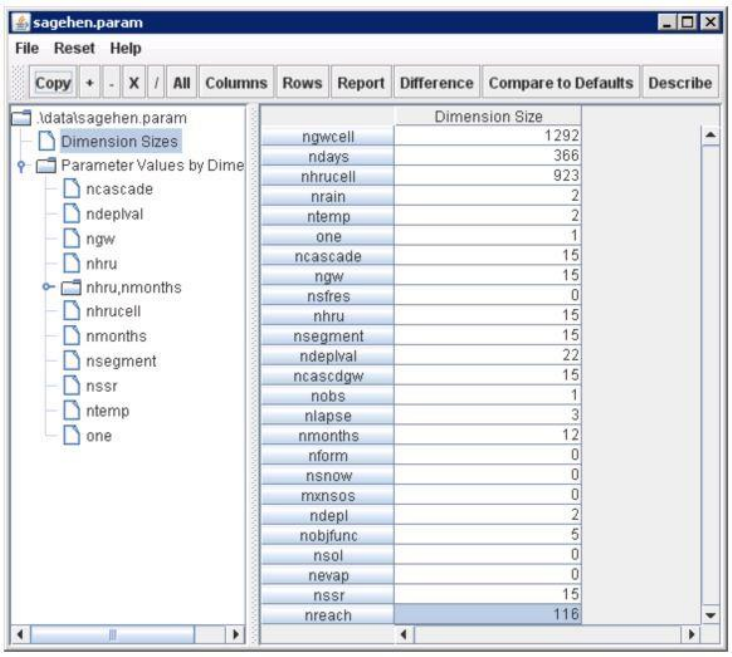The width and height of the screenshot is (732, 657).
Task: Click the divide (/) toolbar button
Action: tap(156, 83)
